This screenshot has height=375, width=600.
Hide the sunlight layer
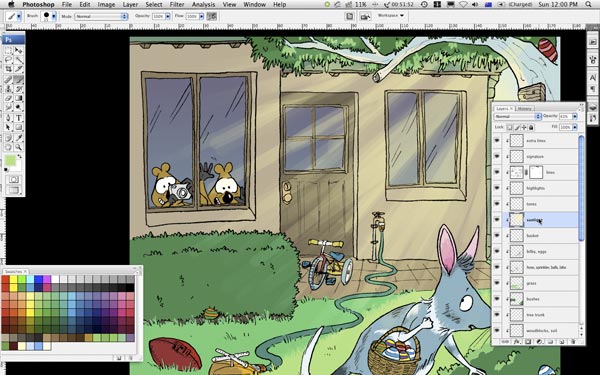coord(497,220)
